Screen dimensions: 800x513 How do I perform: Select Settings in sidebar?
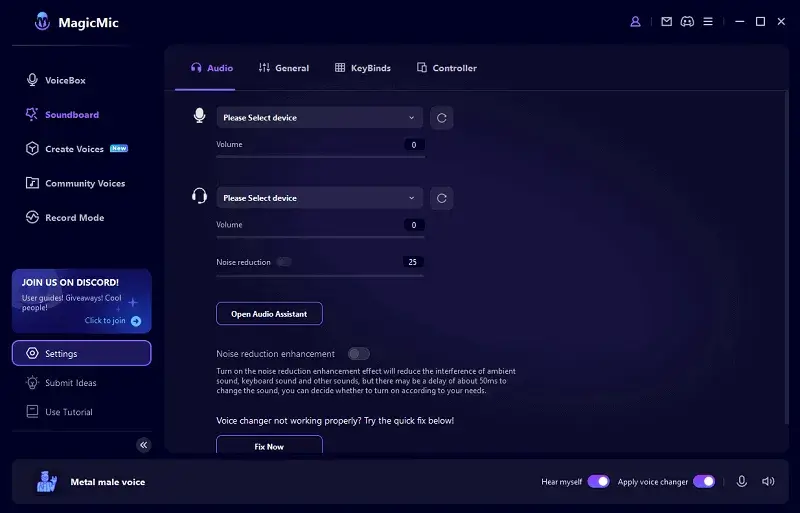[x=82, y=353]
